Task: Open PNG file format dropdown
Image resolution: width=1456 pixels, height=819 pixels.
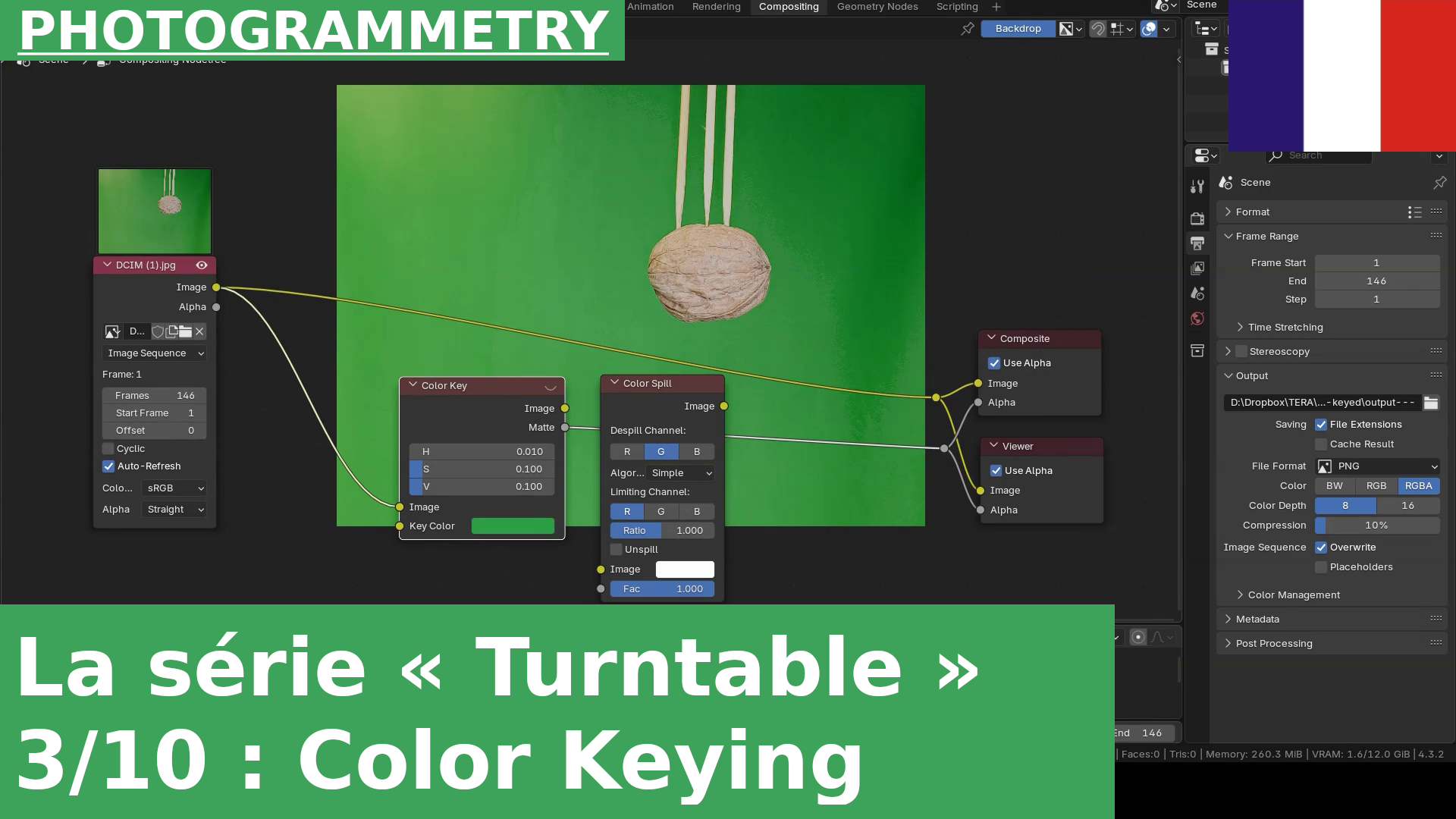Action: pos(1377,466)
